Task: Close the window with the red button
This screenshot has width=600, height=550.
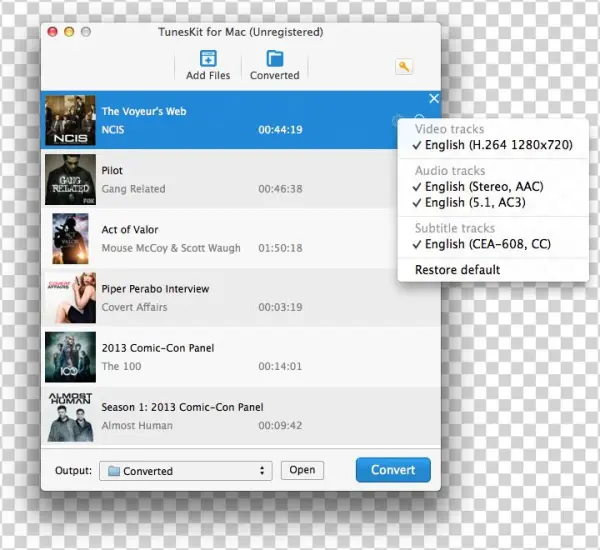Action: pos(52,32)
